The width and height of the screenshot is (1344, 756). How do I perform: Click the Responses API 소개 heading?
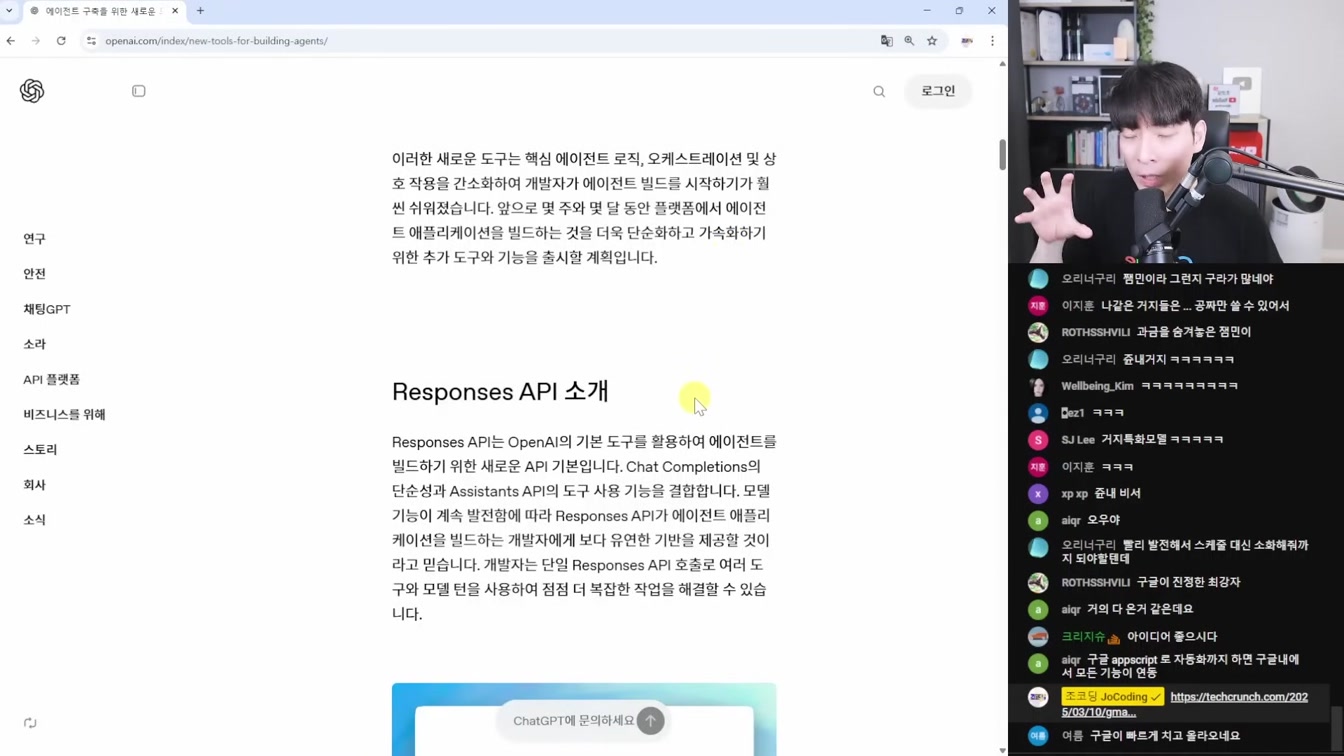click(500, 391)
